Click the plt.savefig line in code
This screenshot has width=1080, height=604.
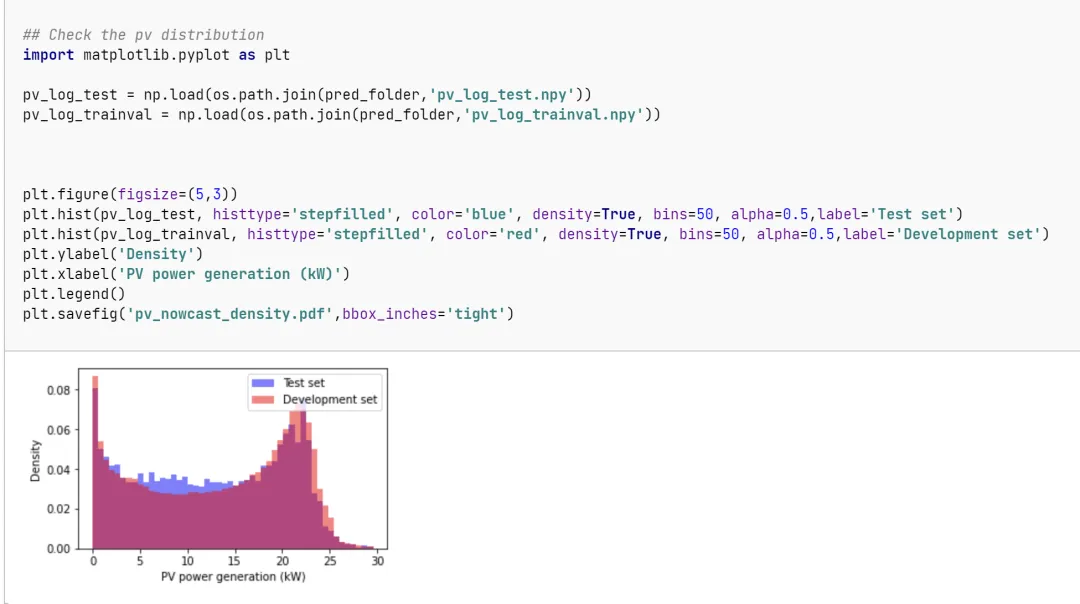coord(268,314)
